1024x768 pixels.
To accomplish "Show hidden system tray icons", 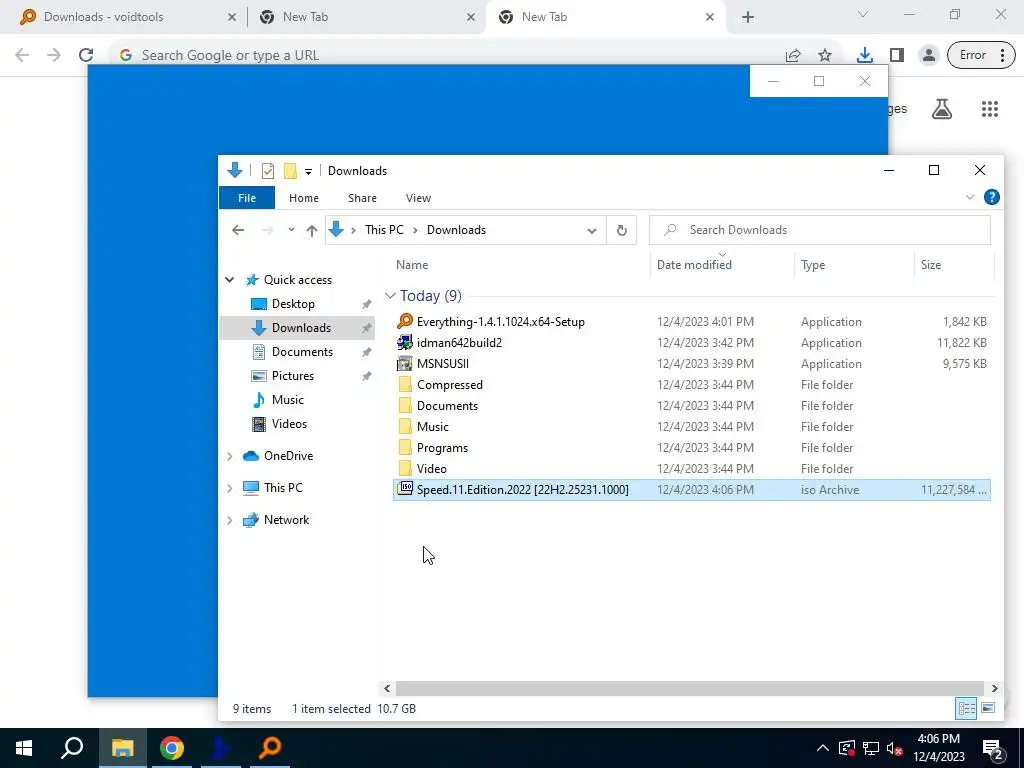I will click(x=823, y=748).
